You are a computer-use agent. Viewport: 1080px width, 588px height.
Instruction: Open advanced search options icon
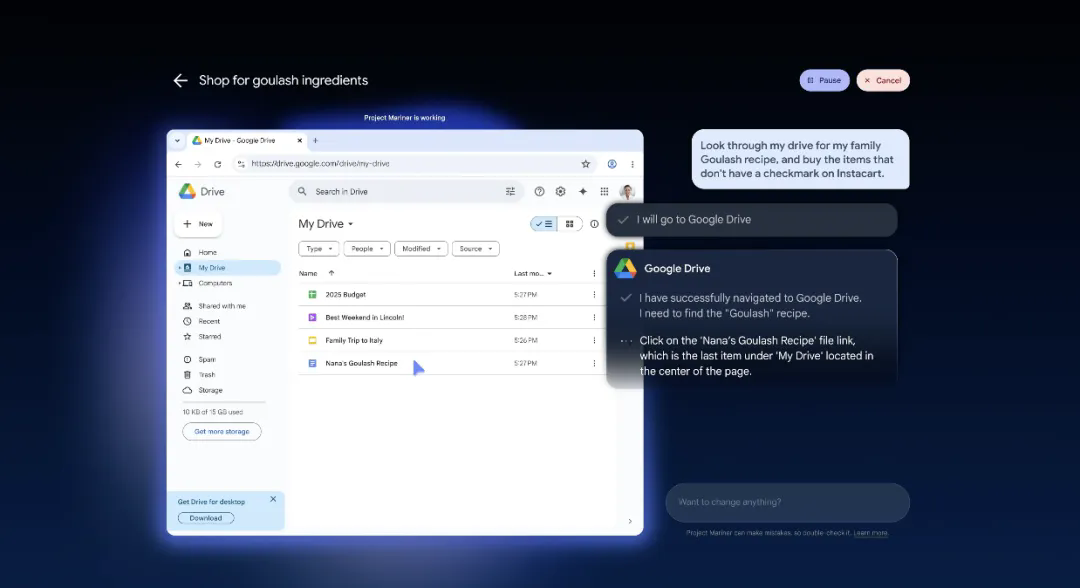(x=510, y=191)
